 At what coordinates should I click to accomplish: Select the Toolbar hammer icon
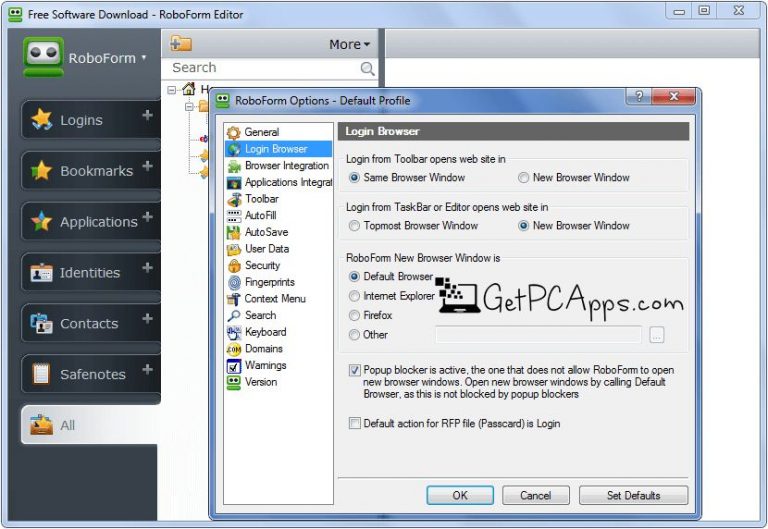click(234, 199)
